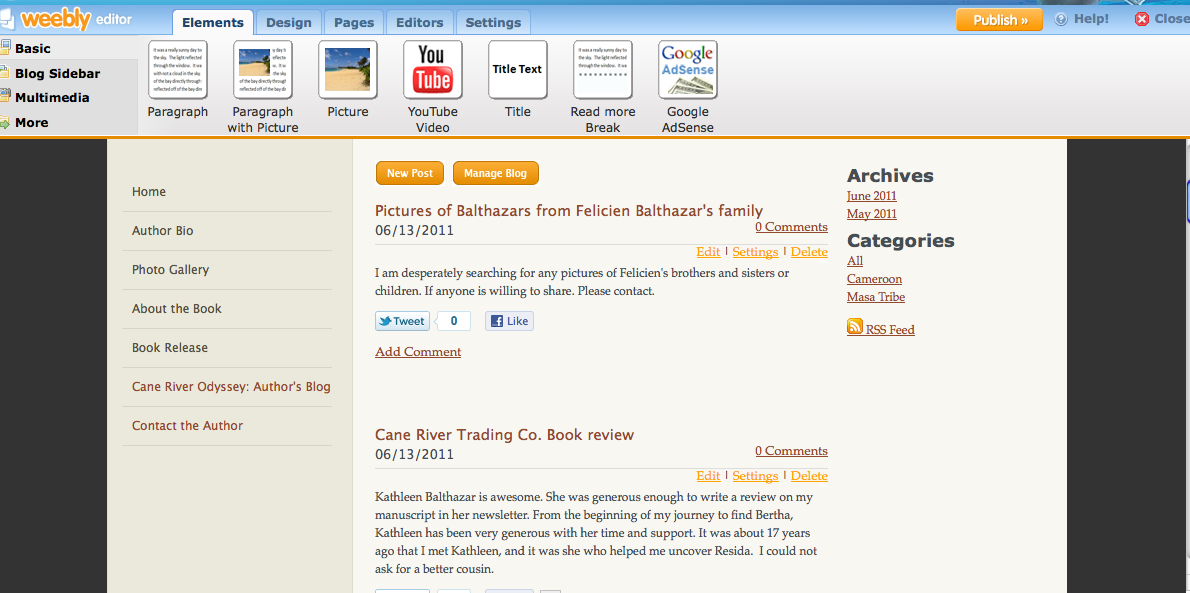
Task: Click the New Post button
Action: tap(410, 173)
